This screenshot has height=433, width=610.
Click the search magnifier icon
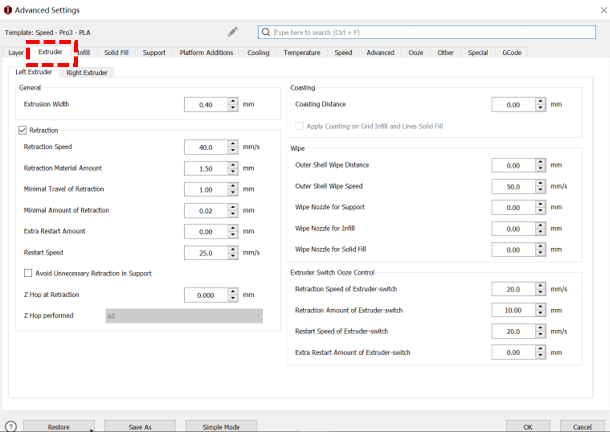[266, 32]
